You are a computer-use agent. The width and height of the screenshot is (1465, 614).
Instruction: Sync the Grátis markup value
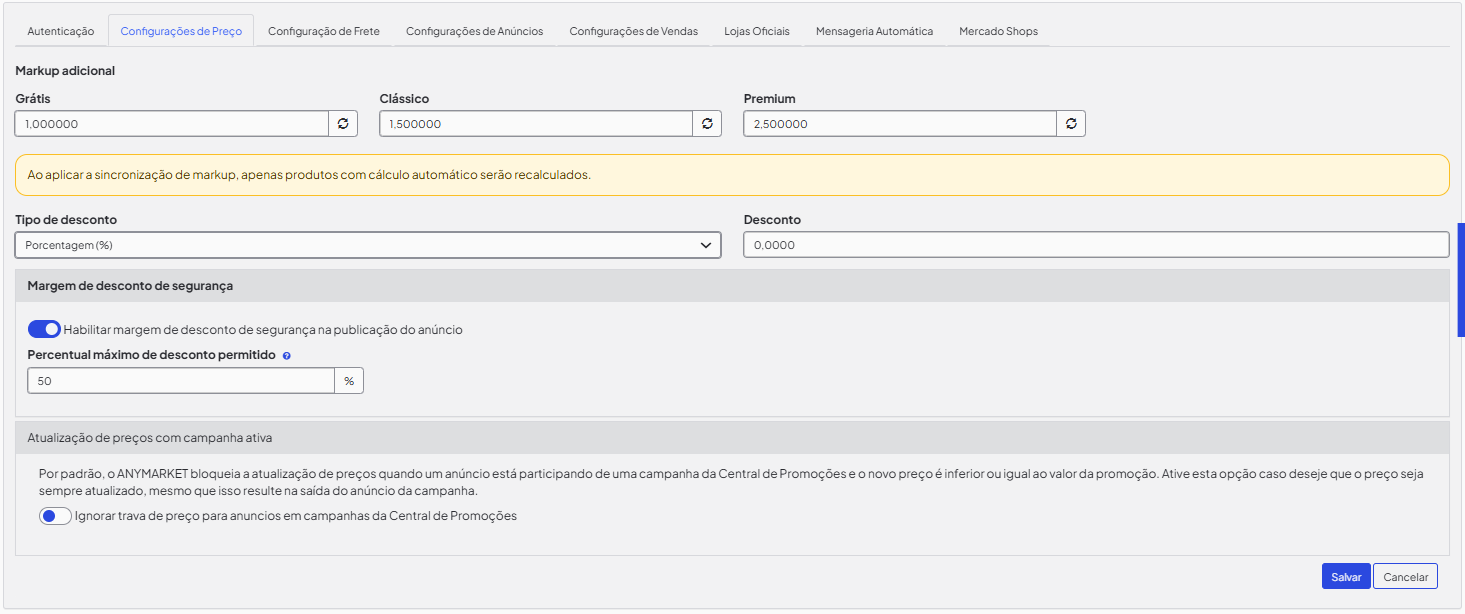click(343, 124)
